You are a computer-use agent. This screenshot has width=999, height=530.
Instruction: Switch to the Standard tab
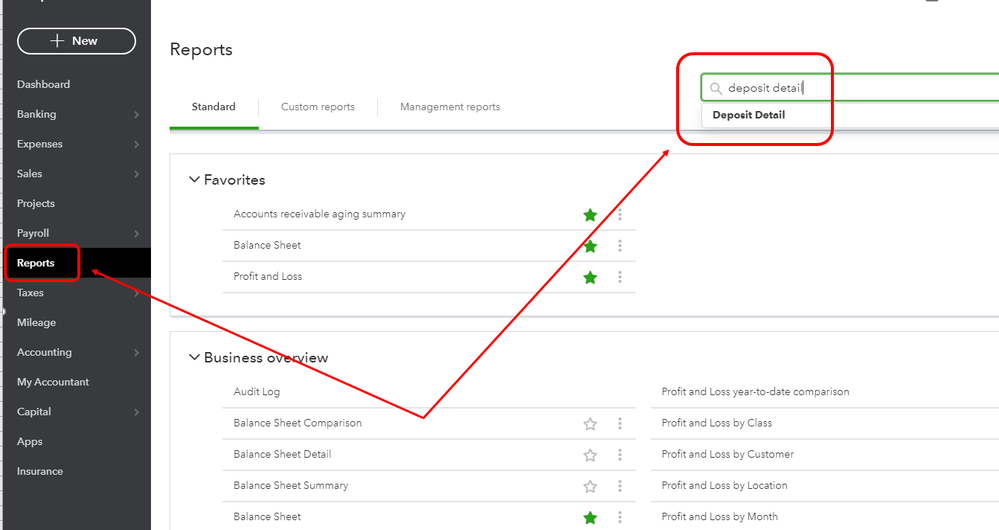pyautogui.click(x=213, y=107)
